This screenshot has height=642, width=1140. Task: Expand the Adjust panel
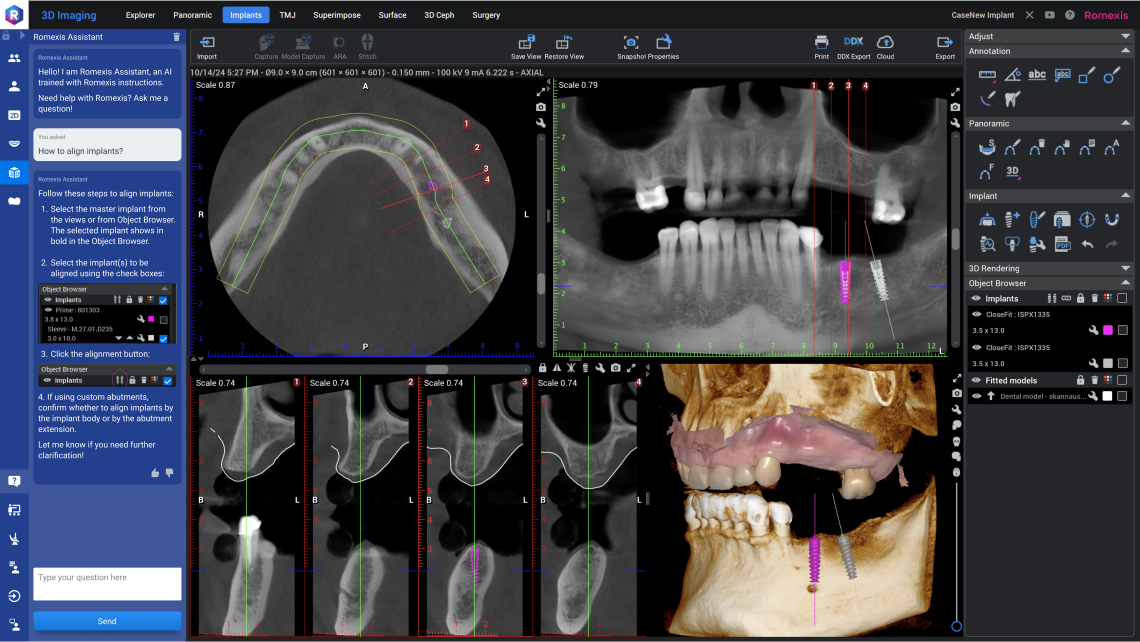pos(1125,36)
